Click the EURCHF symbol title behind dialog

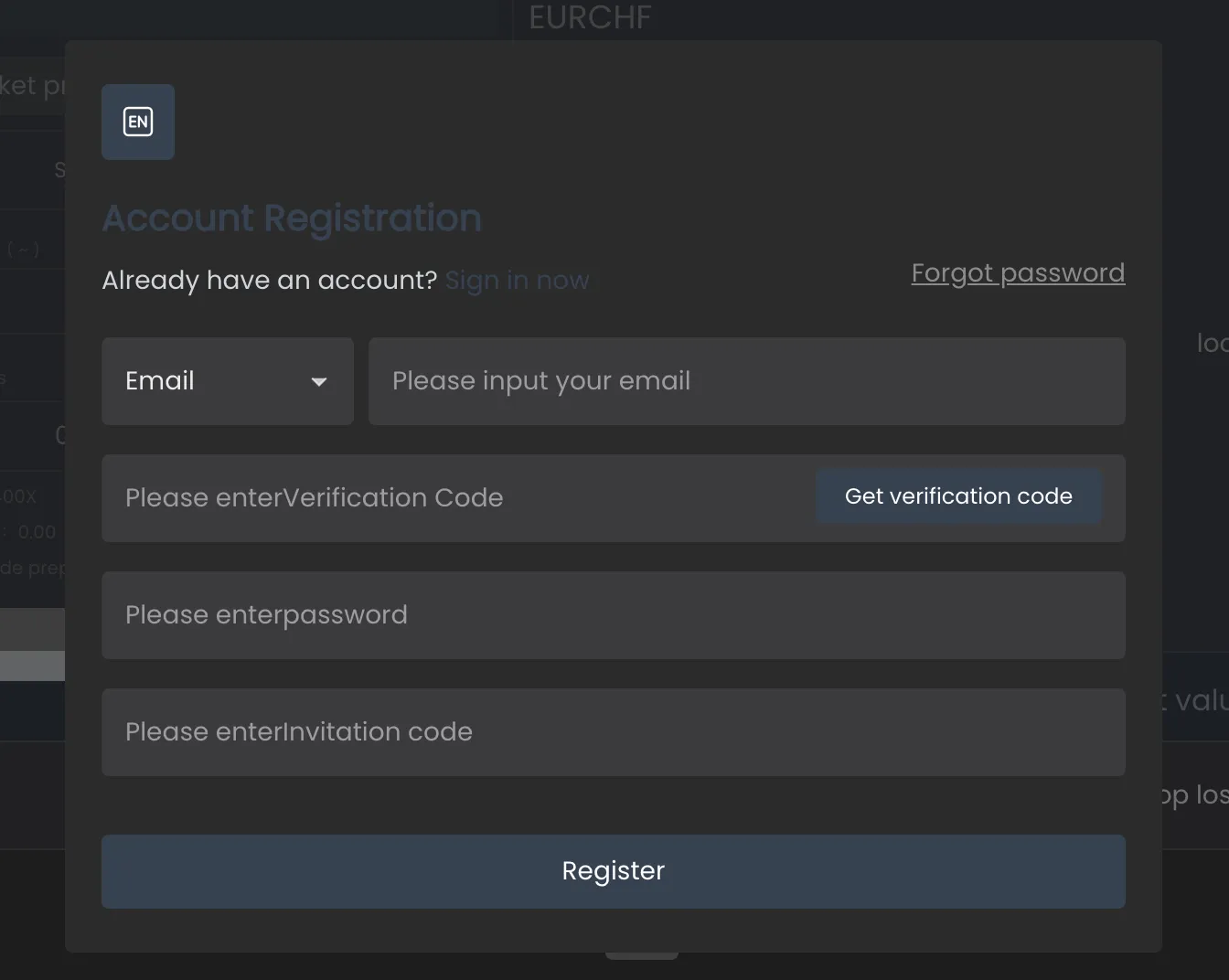590,17
